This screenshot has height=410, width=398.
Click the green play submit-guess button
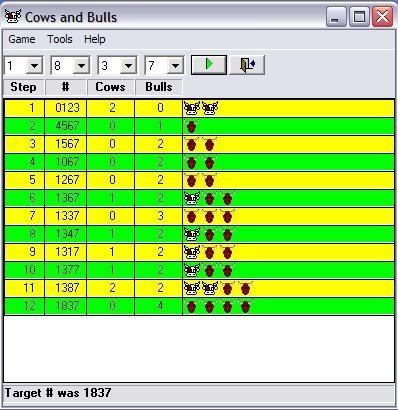point(209,65)
